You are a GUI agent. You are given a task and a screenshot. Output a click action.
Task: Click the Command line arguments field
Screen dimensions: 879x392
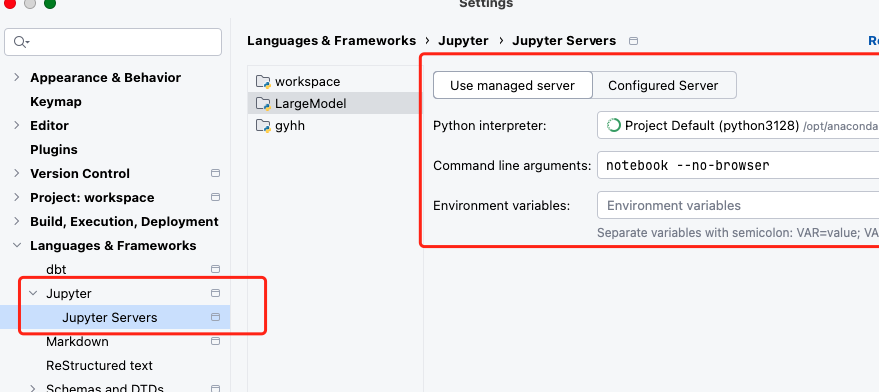click(738, 165)
